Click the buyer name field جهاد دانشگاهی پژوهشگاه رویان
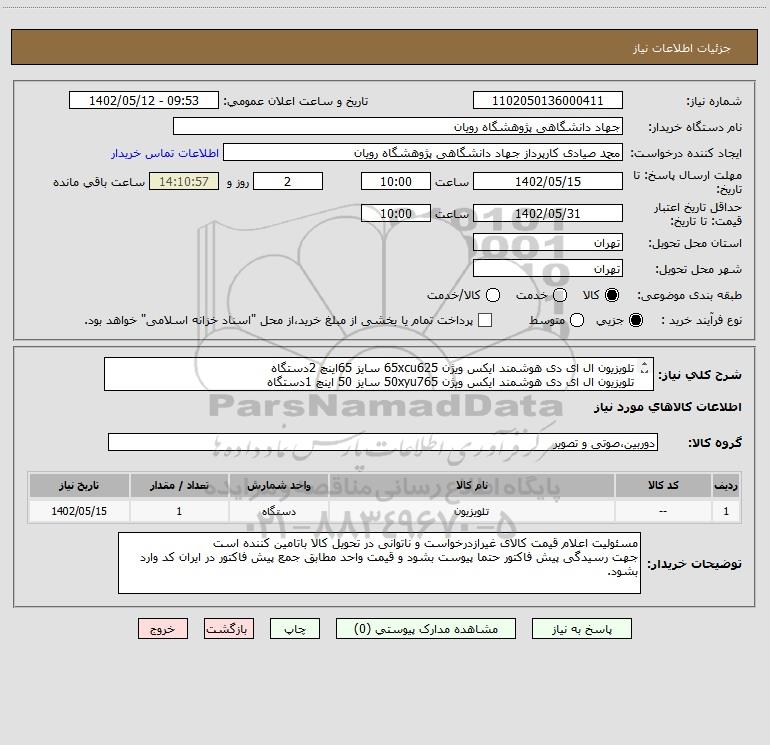770x745 pixels. (x=398, y=127)
